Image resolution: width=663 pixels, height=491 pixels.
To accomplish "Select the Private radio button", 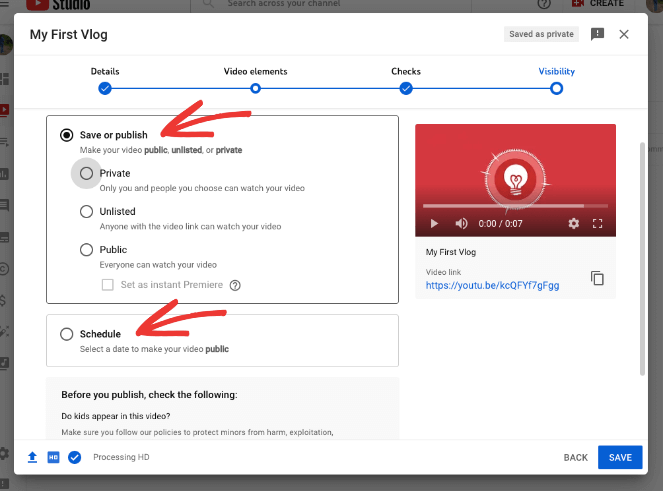I will 86,173.
